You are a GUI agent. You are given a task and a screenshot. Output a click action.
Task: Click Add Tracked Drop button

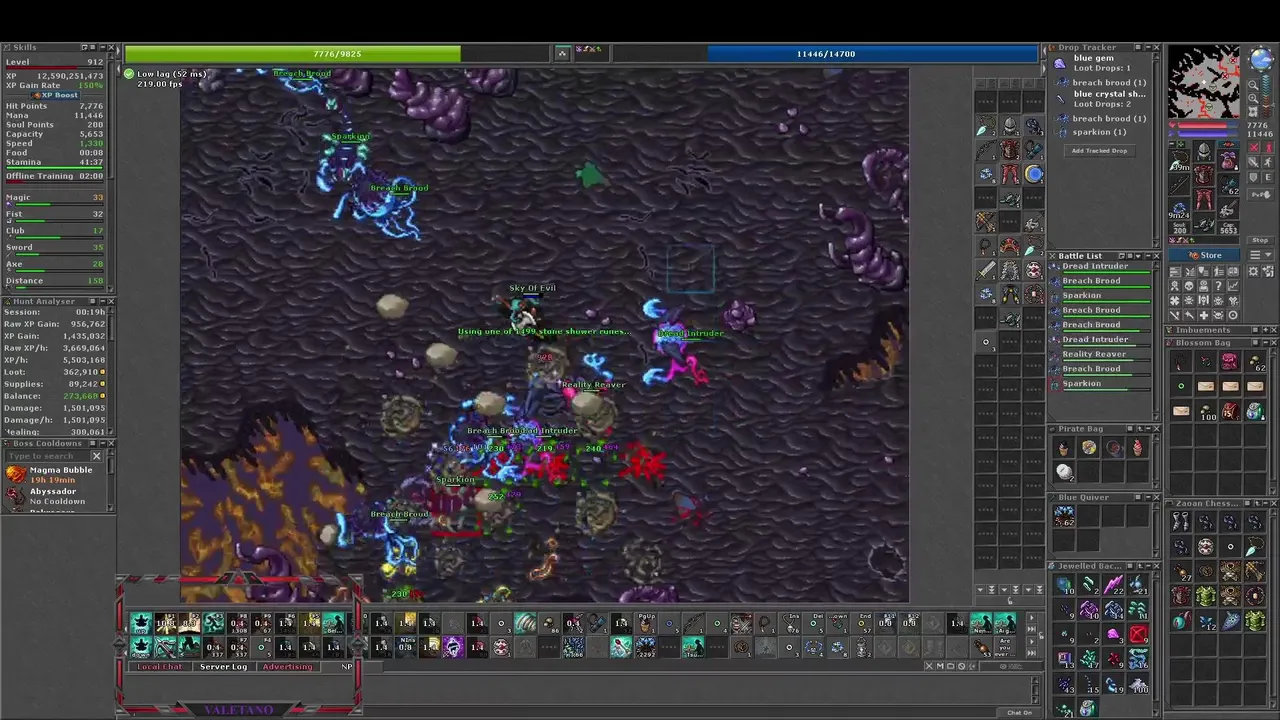click(1100, 151)
